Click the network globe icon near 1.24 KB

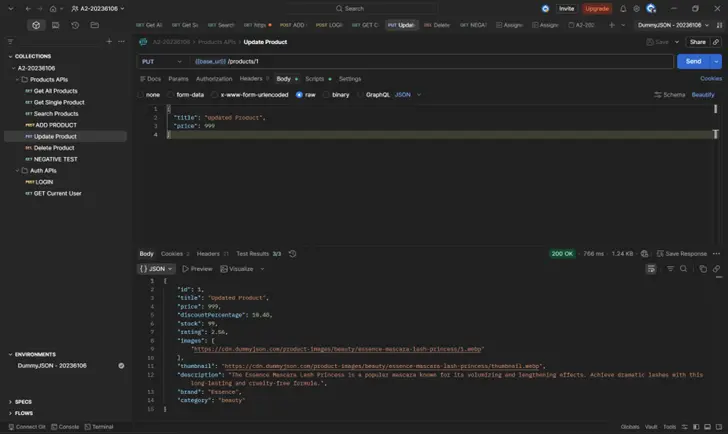[644, 254]
